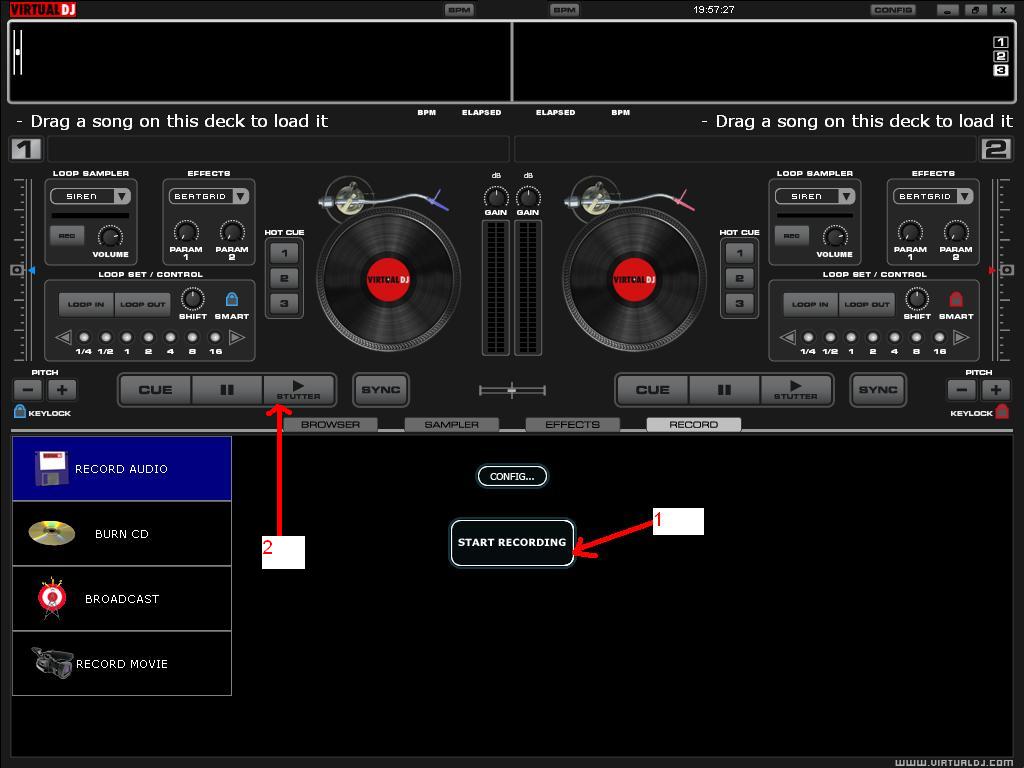The image size is (1024, 768).
Task: Decrease the right deck pitch with minus
Action: (962, 390)
